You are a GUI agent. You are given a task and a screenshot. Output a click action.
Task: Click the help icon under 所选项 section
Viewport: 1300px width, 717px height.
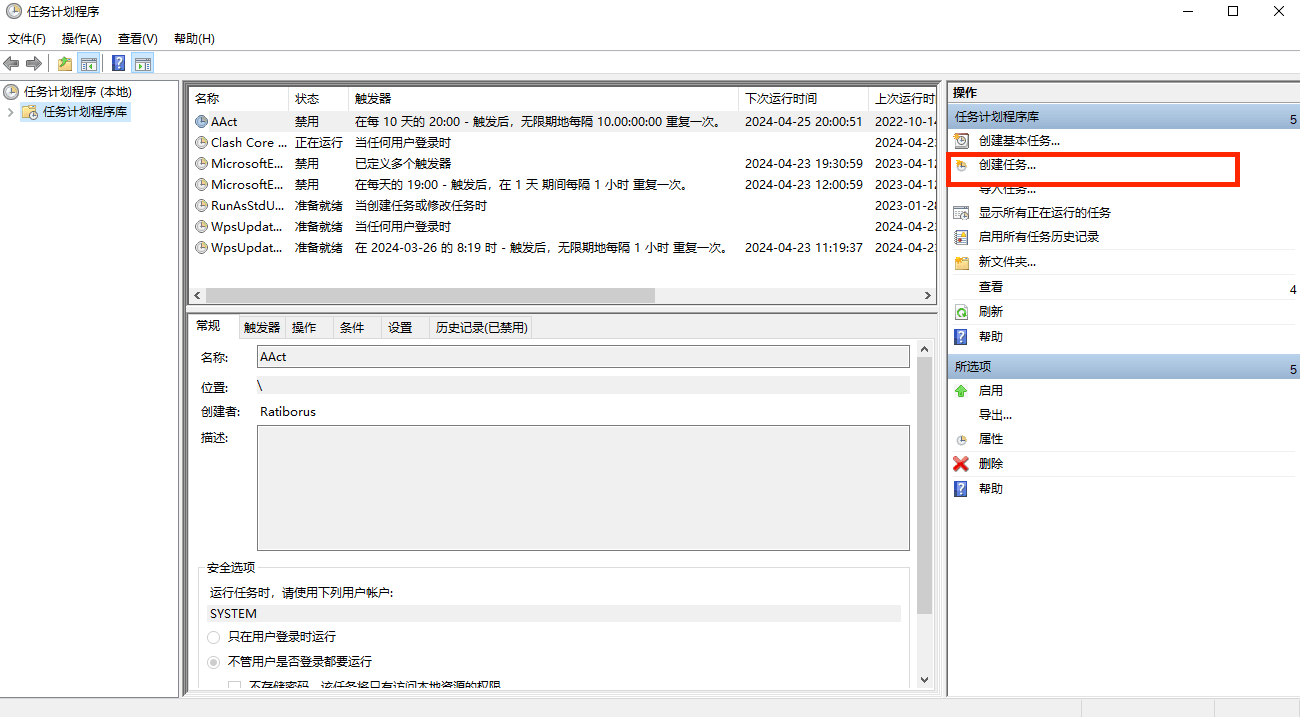[961, 489]
